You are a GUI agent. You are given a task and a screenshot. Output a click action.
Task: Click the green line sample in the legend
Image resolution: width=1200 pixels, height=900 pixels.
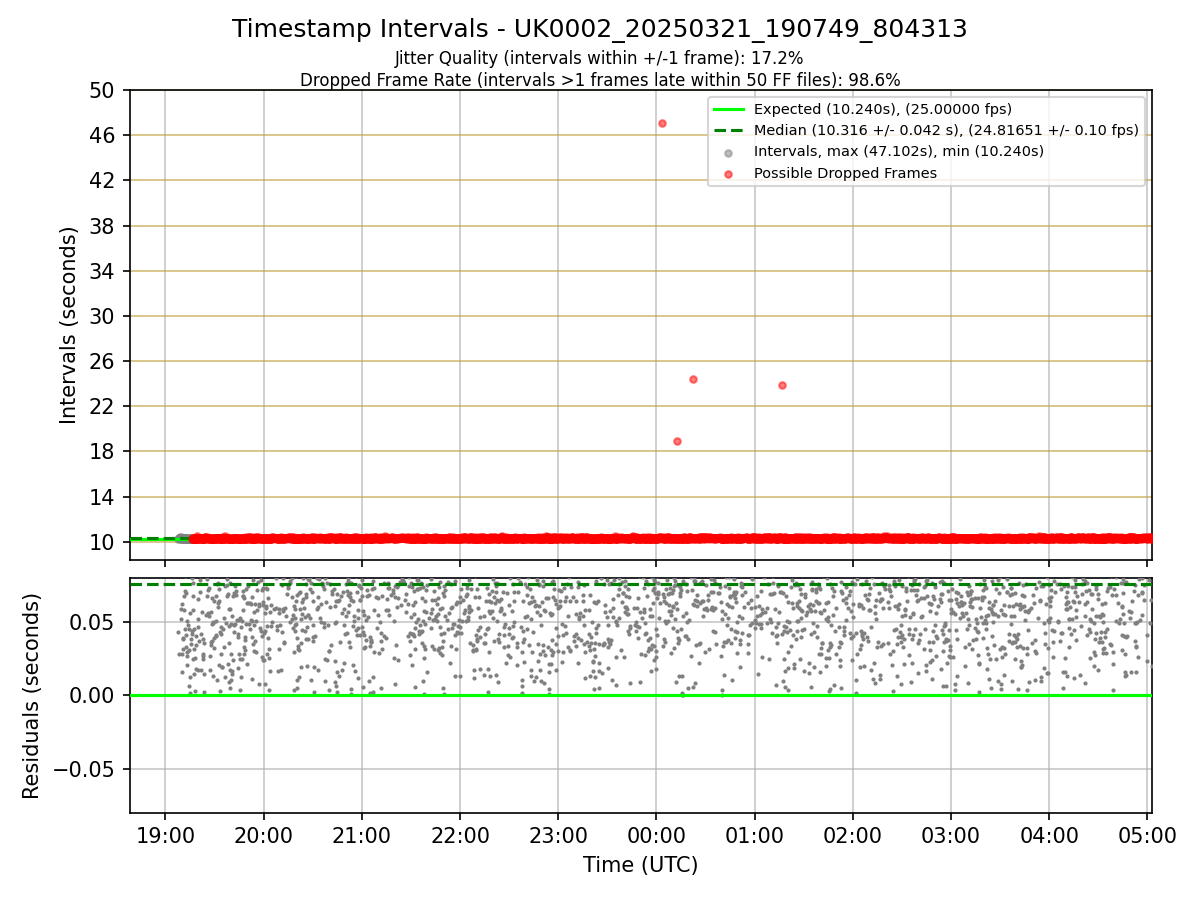(x=728, y=109)
